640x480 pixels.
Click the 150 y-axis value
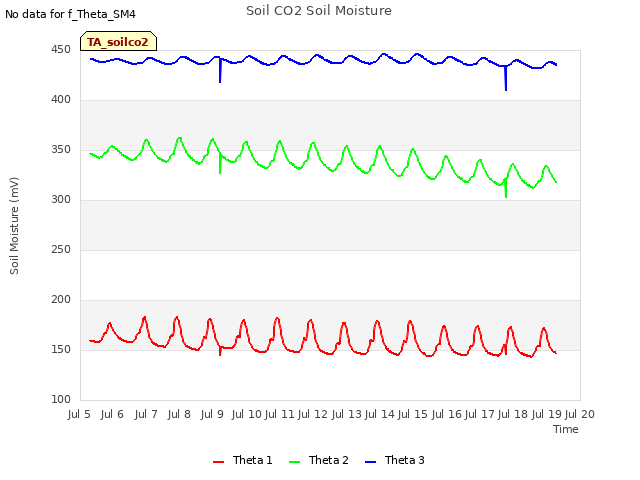(61, 350)
